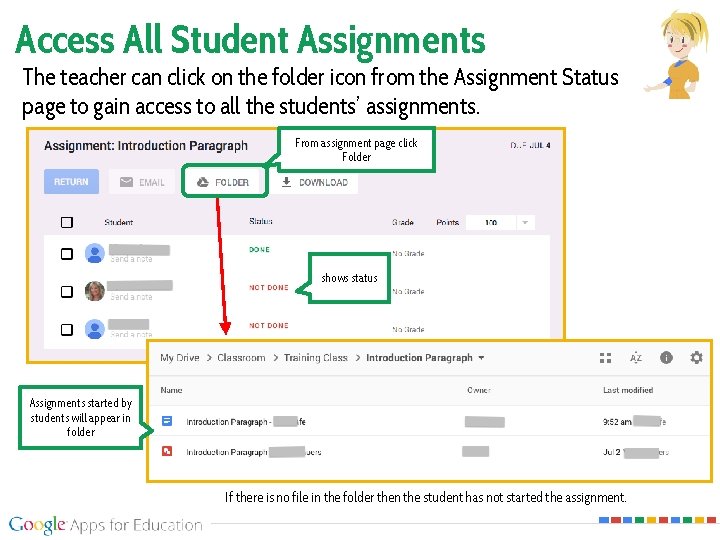Switch to grid view in Drive

coord(606,358)
